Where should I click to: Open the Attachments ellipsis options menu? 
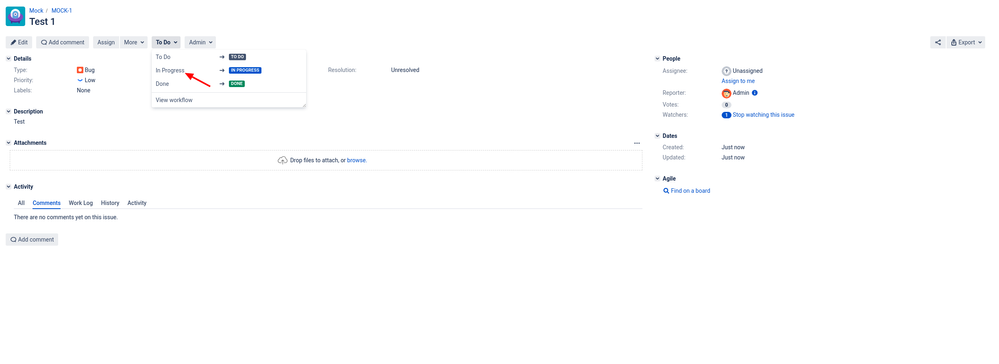(636, 143)
